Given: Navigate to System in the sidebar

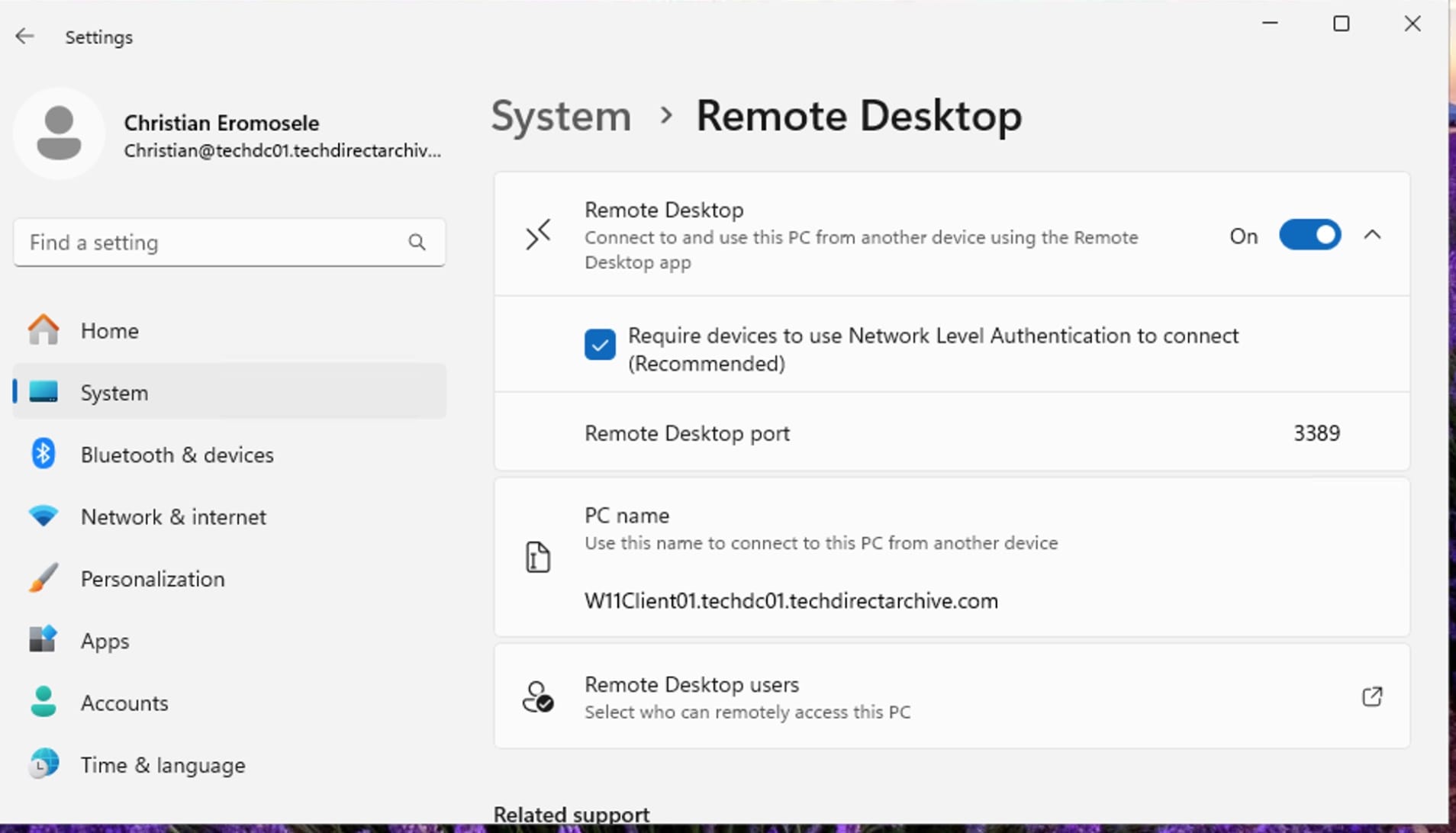Looking at the screenshot, I should click(114, 392).
